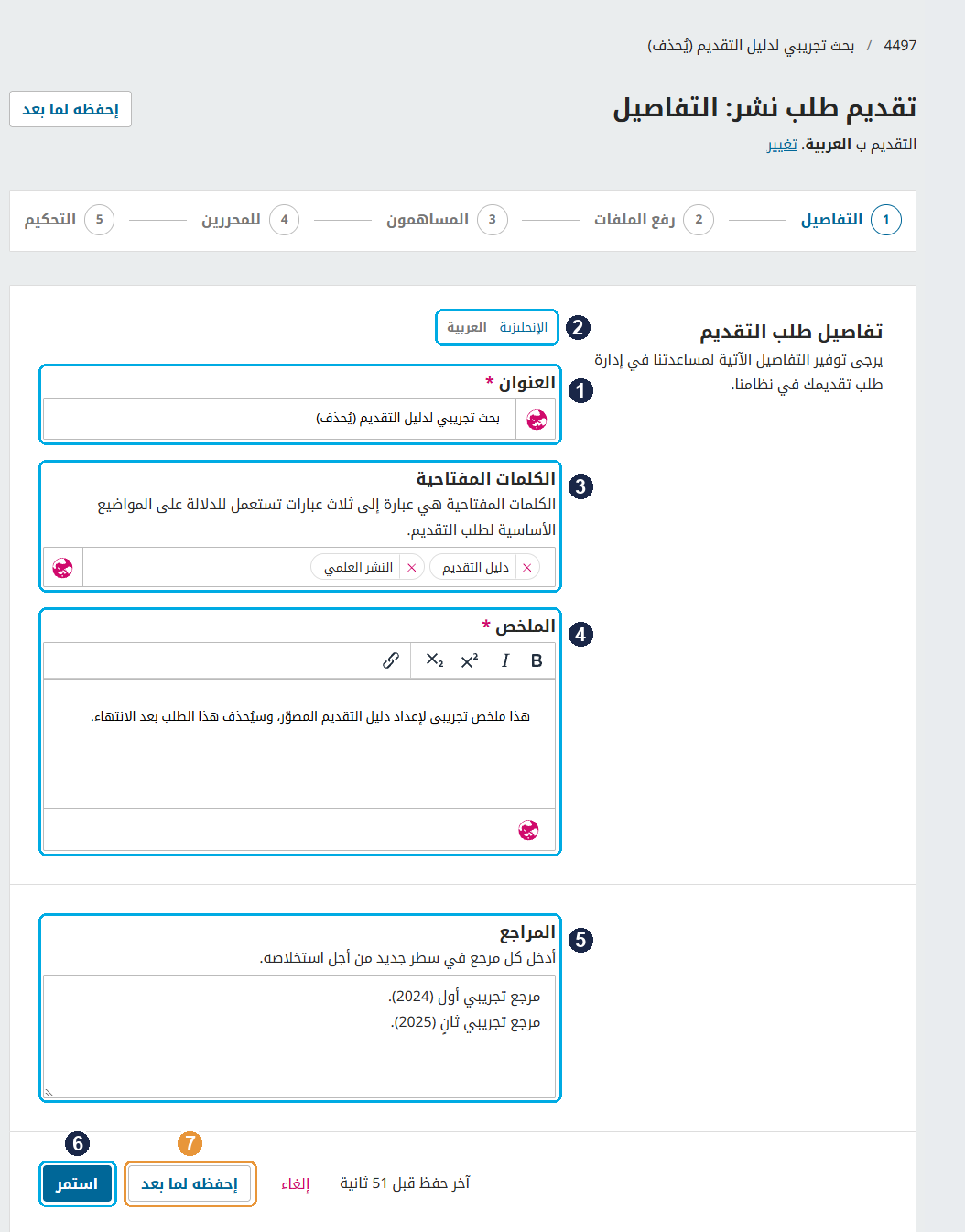Click into the abstract text area
The width and height of the screenshot is (965, 1232).
299,744
